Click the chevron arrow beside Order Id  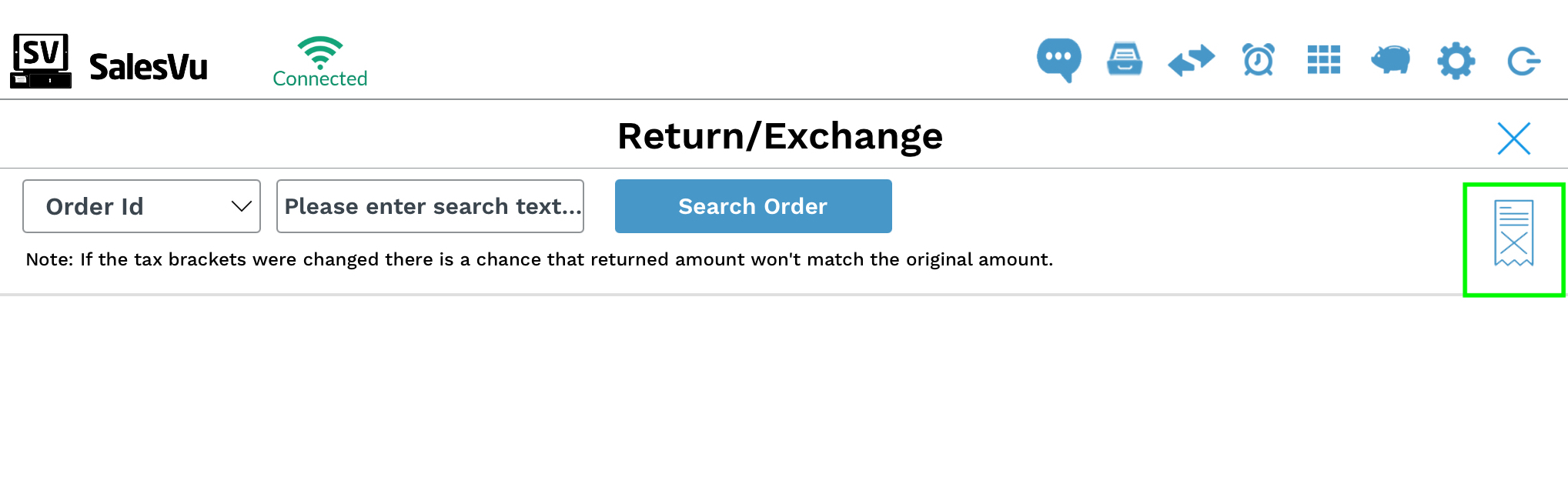[x=241, y=206]
